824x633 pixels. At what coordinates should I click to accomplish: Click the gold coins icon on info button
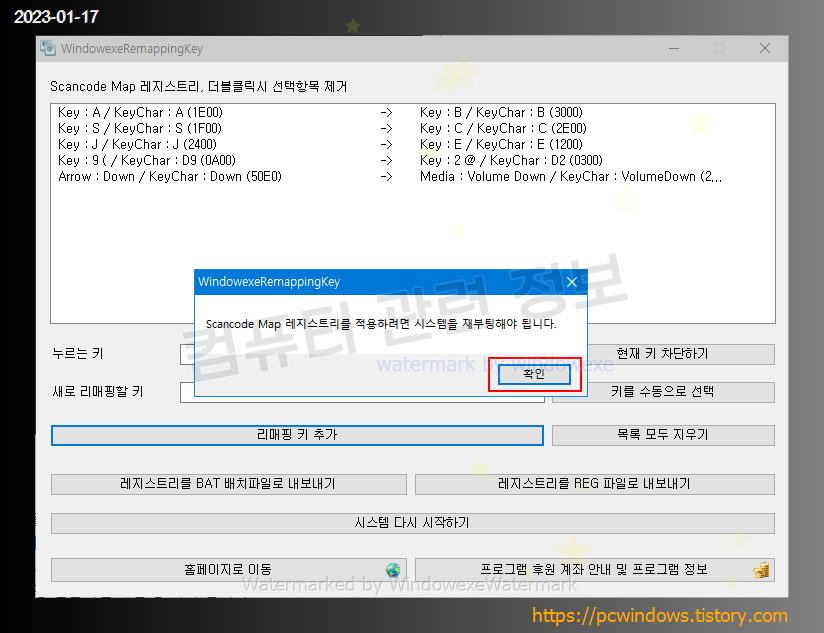click(761, 570)
